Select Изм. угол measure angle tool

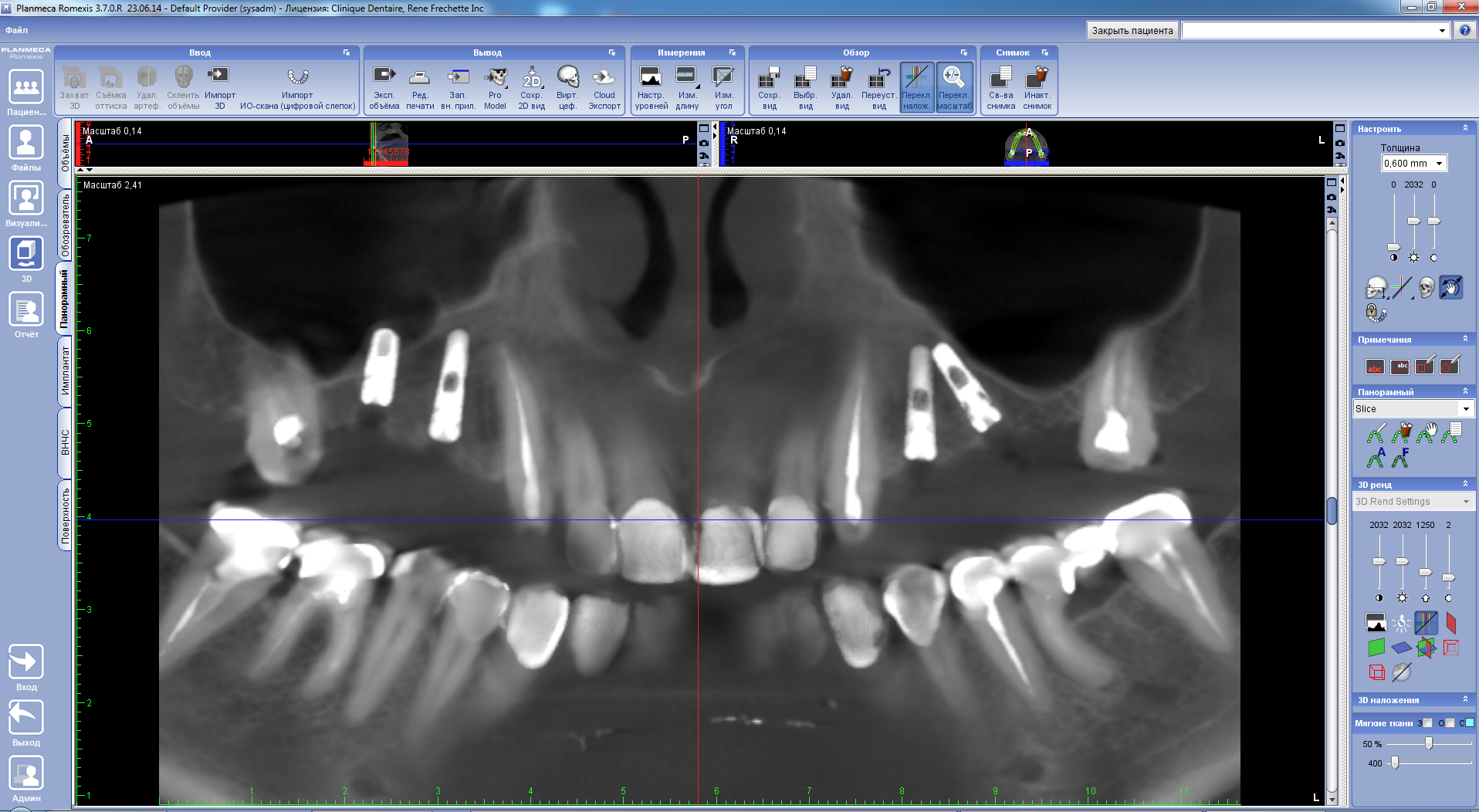coord(723,87)
